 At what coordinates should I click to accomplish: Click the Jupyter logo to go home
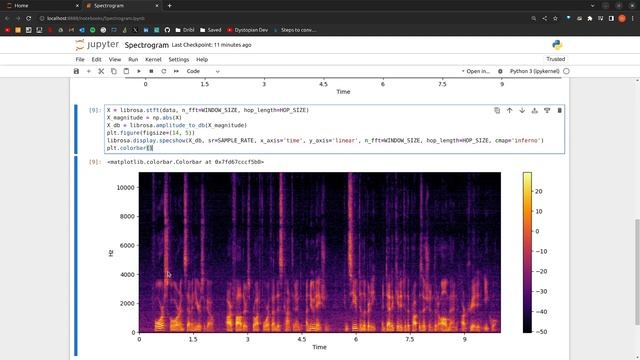pyautogui.click(x=97, y=44)
